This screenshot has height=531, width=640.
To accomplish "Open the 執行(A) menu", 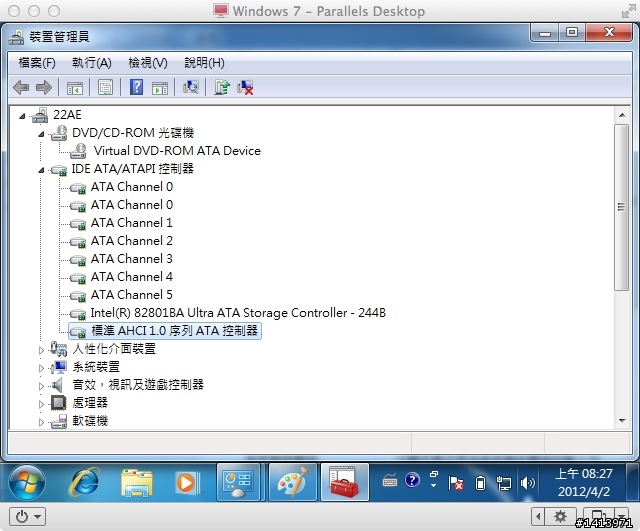I will tap(92, 63).
